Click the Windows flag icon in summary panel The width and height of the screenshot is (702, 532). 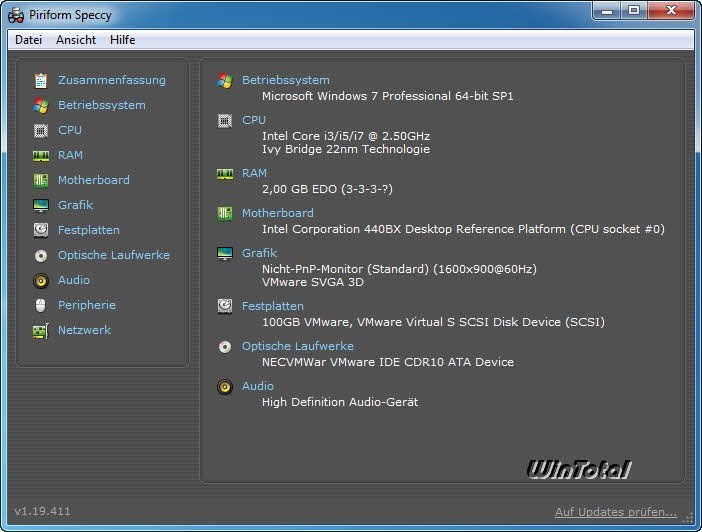tap(225, 81)
